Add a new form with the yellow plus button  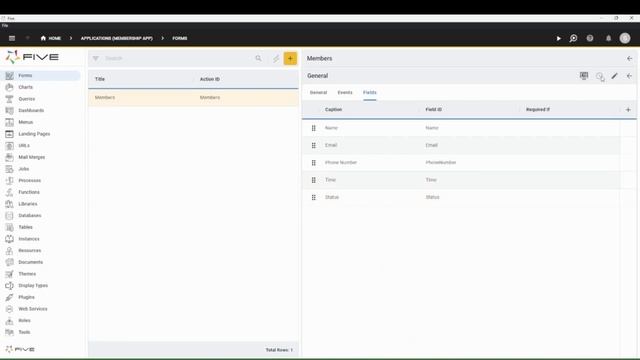pyautogui.click(x=290, y=58)
